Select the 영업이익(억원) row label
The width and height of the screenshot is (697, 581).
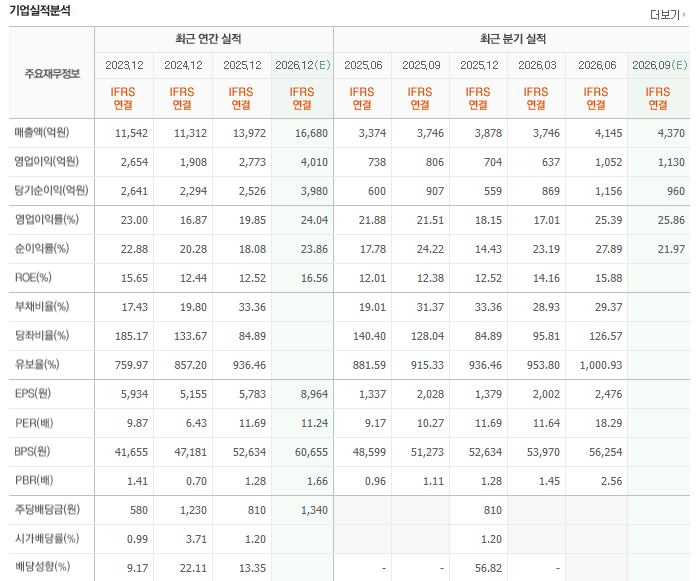coord(47,161)
